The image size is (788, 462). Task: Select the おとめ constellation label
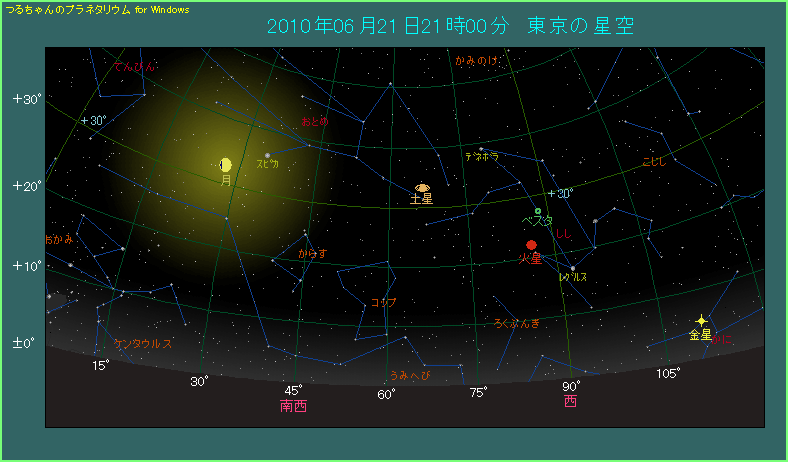point(314,121)
